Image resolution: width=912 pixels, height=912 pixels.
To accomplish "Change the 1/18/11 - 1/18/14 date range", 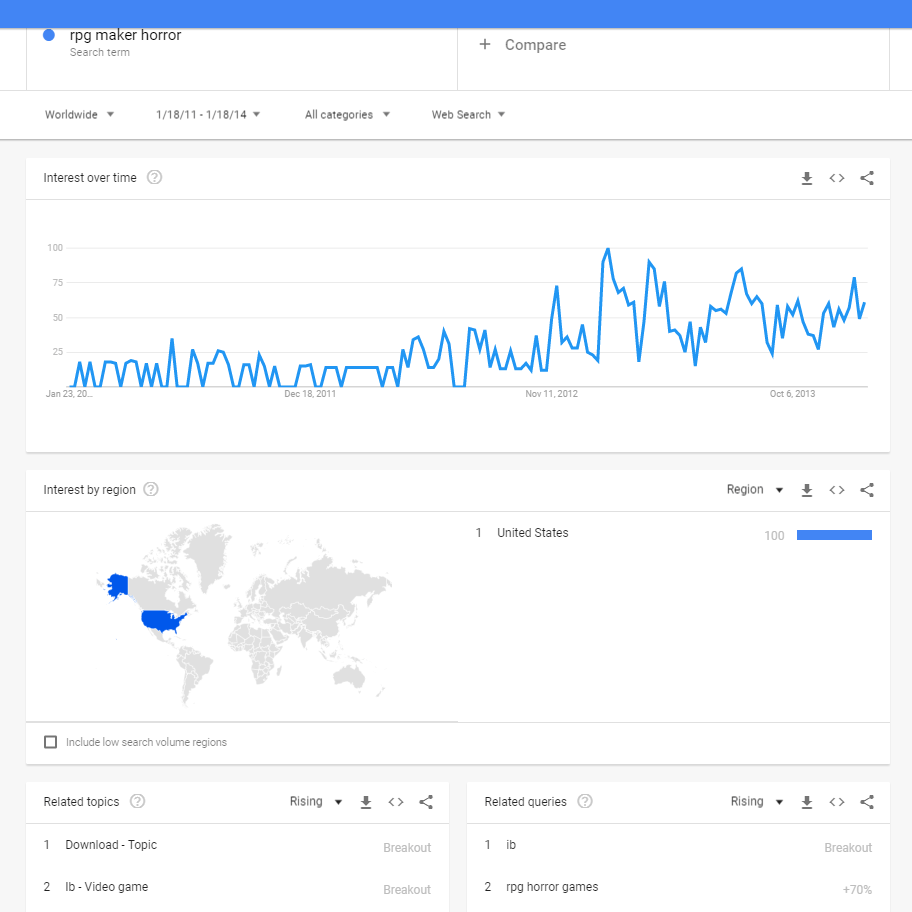I will 208,115.
